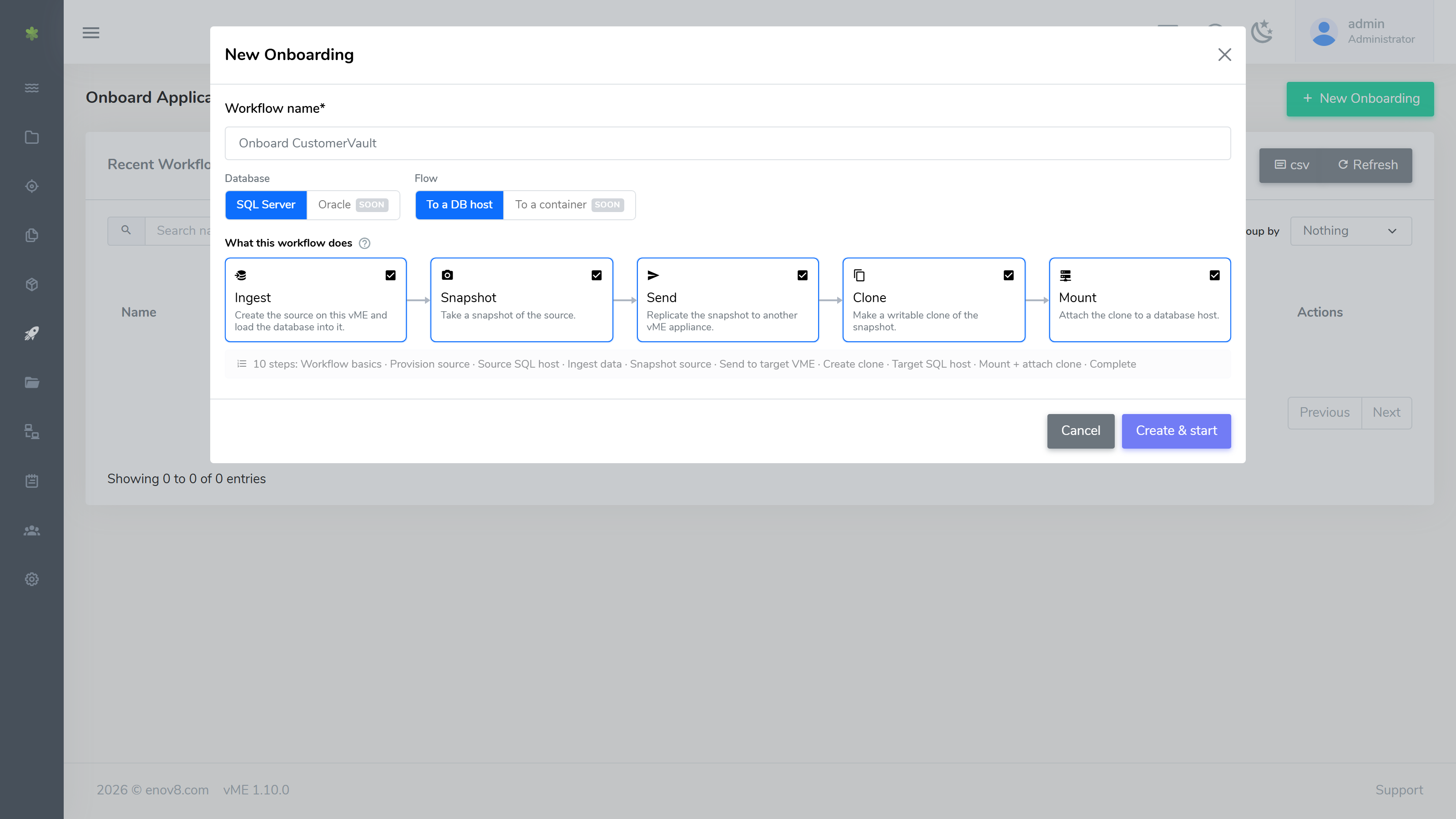1456x819 pixels.
Task: Click the Ingest step card title
Action: [x=253, y=297]
